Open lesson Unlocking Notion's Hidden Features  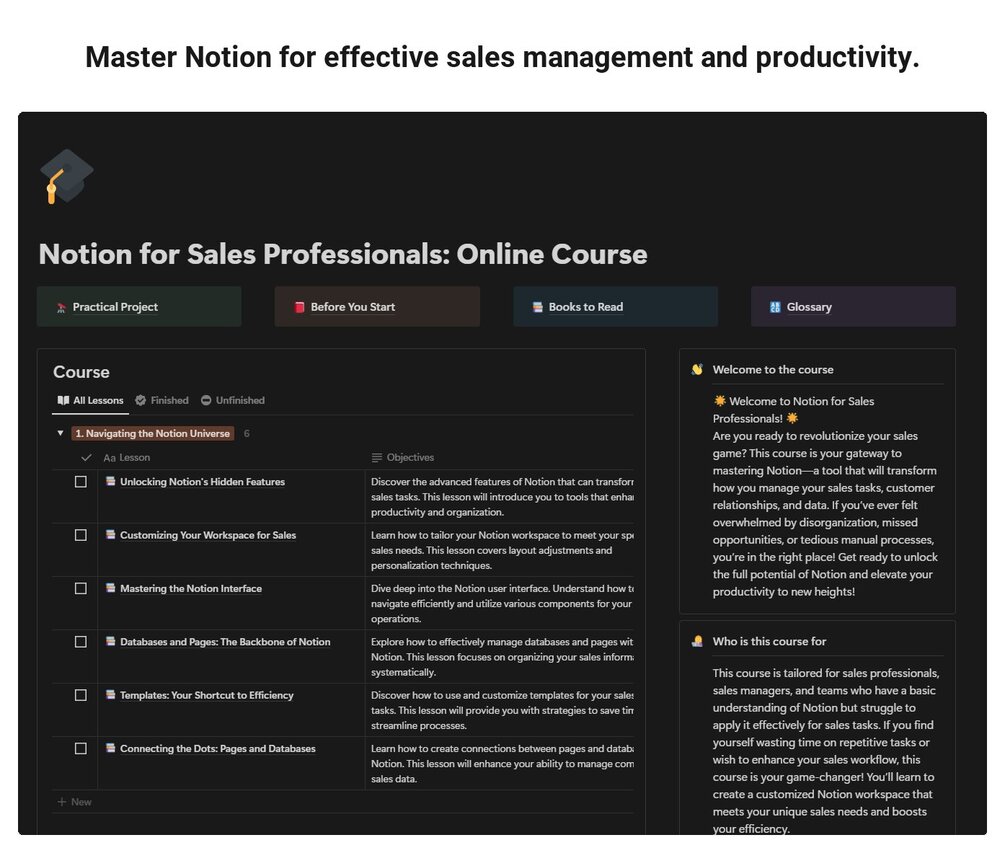pyautogui.click(x=203, y=482)
